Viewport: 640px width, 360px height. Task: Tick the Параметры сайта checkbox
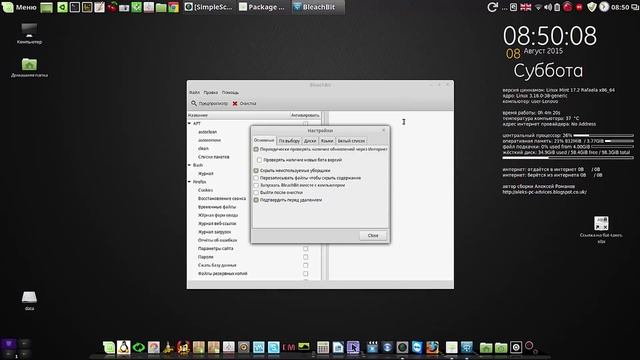point(305,249)
